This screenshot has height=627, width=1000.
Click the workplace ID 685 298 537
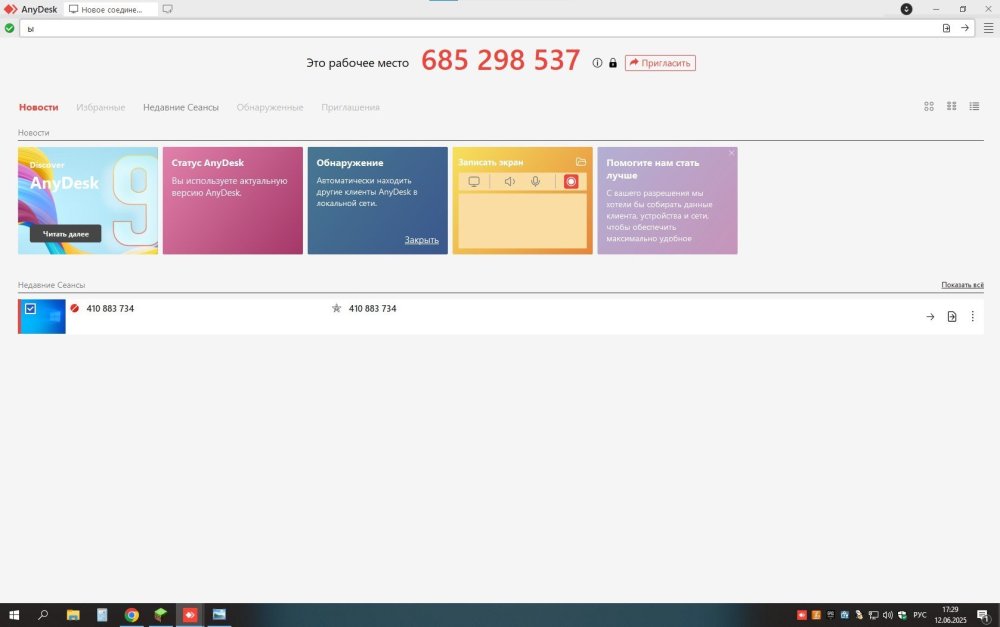501,61
